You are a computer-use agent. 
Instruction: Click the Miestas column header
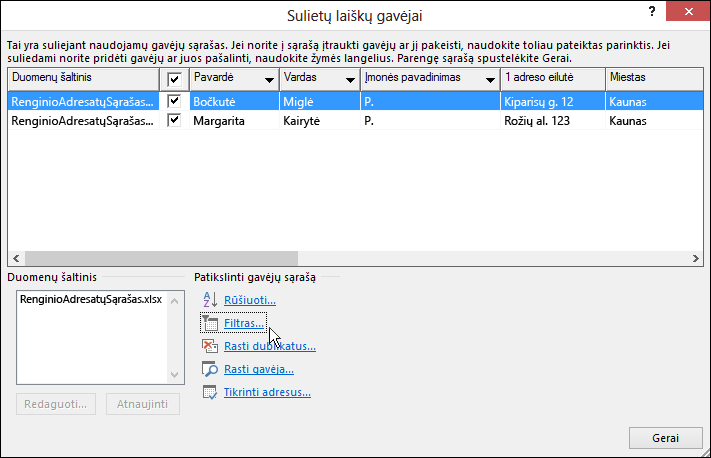pyautogui.click(x=654, y=79)
